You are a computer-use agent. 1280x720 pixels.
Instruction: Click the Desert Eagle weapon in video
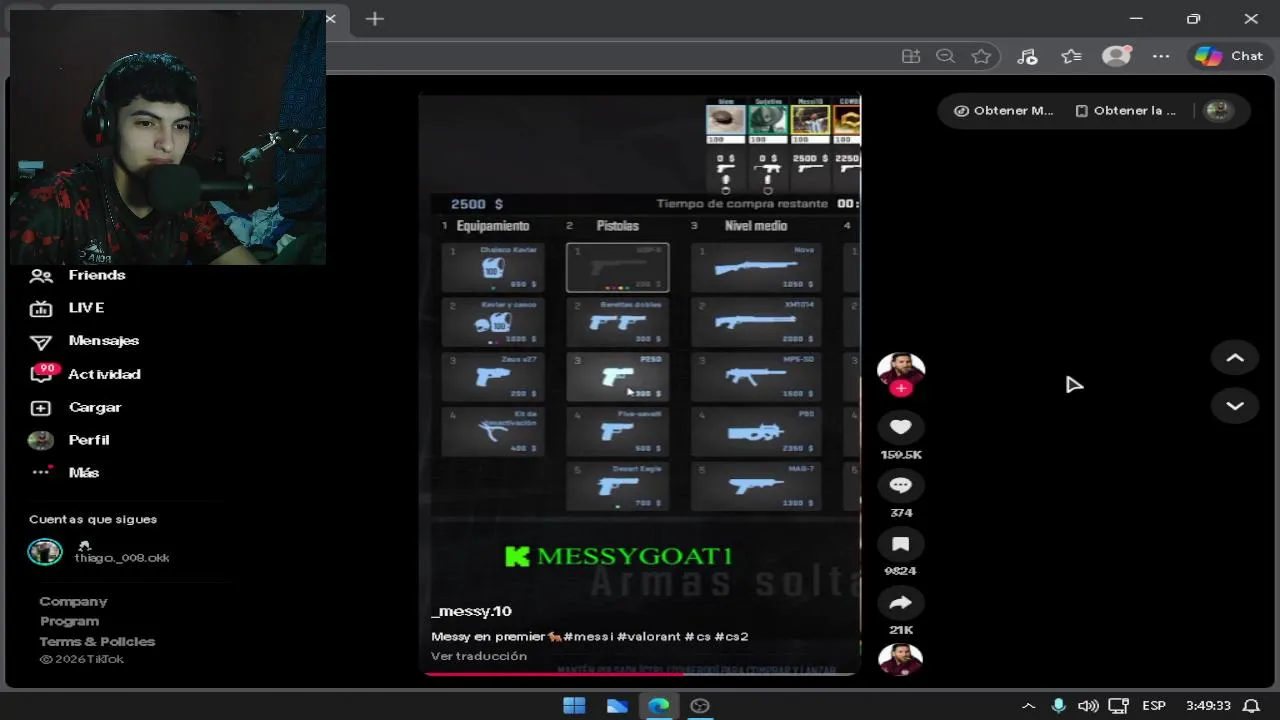[x=617, y=486]
